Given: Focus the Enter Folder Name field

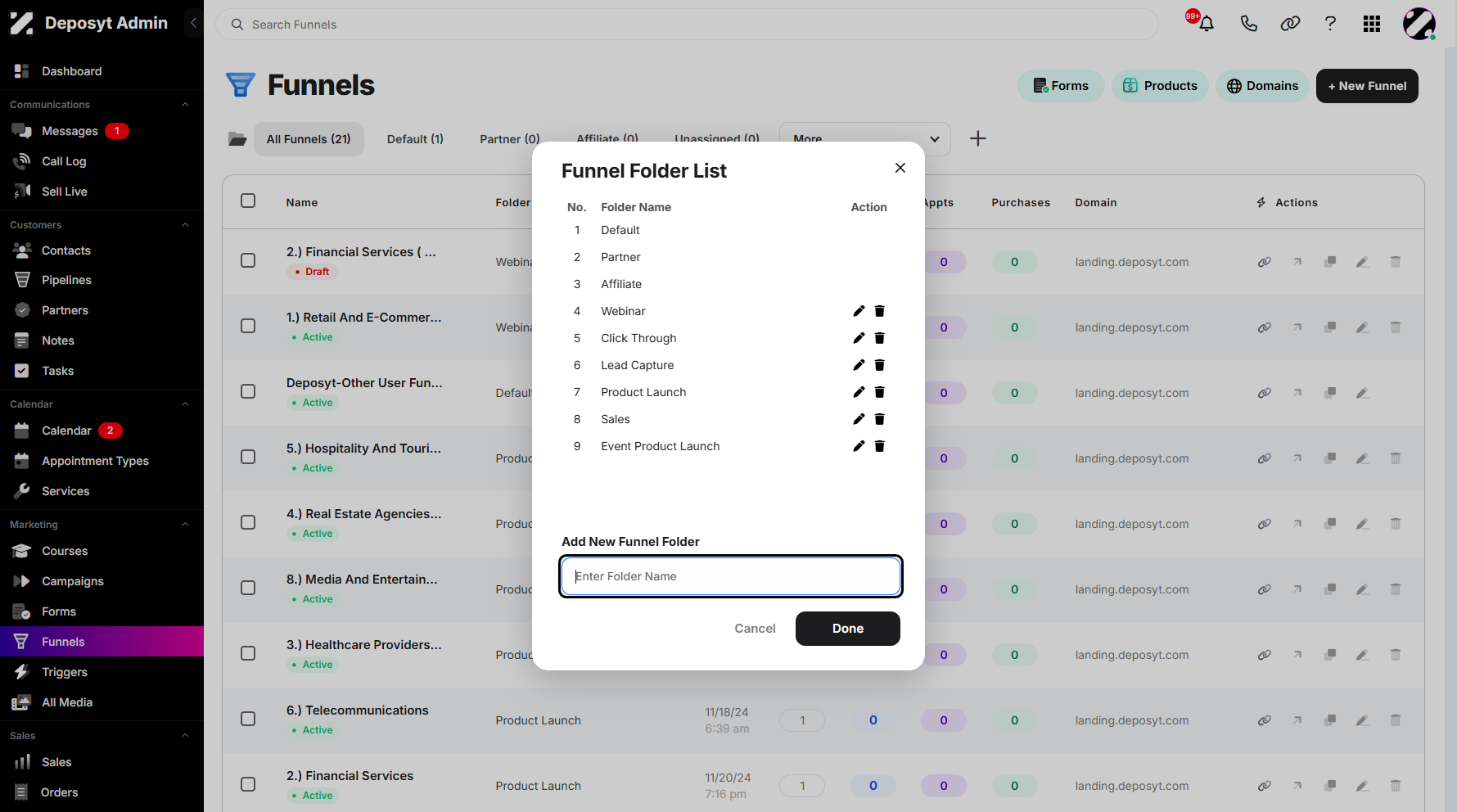Looking at the screenshot, I should pyautogui.click(x=731, y=576).
